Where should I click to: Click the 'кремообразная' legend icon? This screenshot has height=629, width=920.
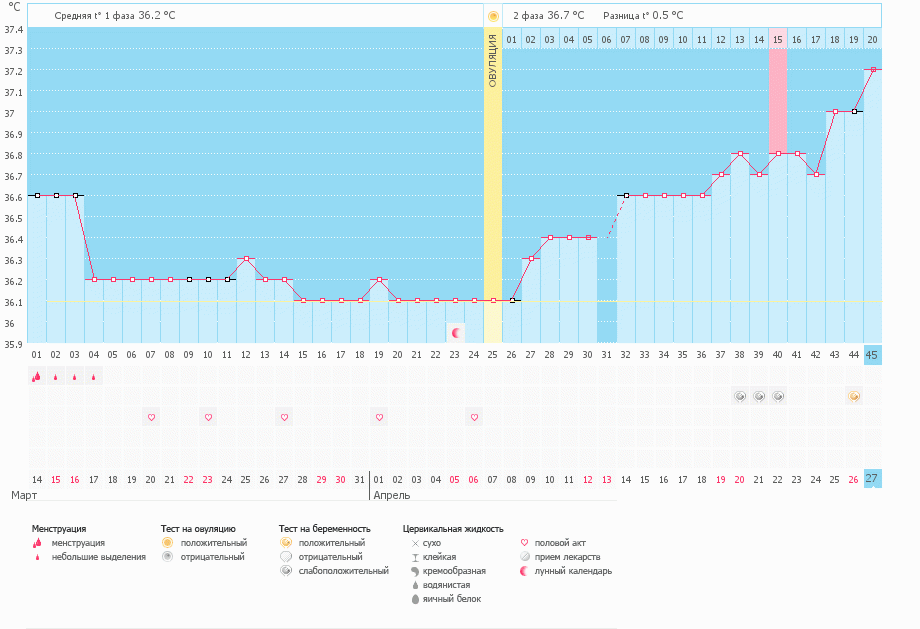pos(415,571)
